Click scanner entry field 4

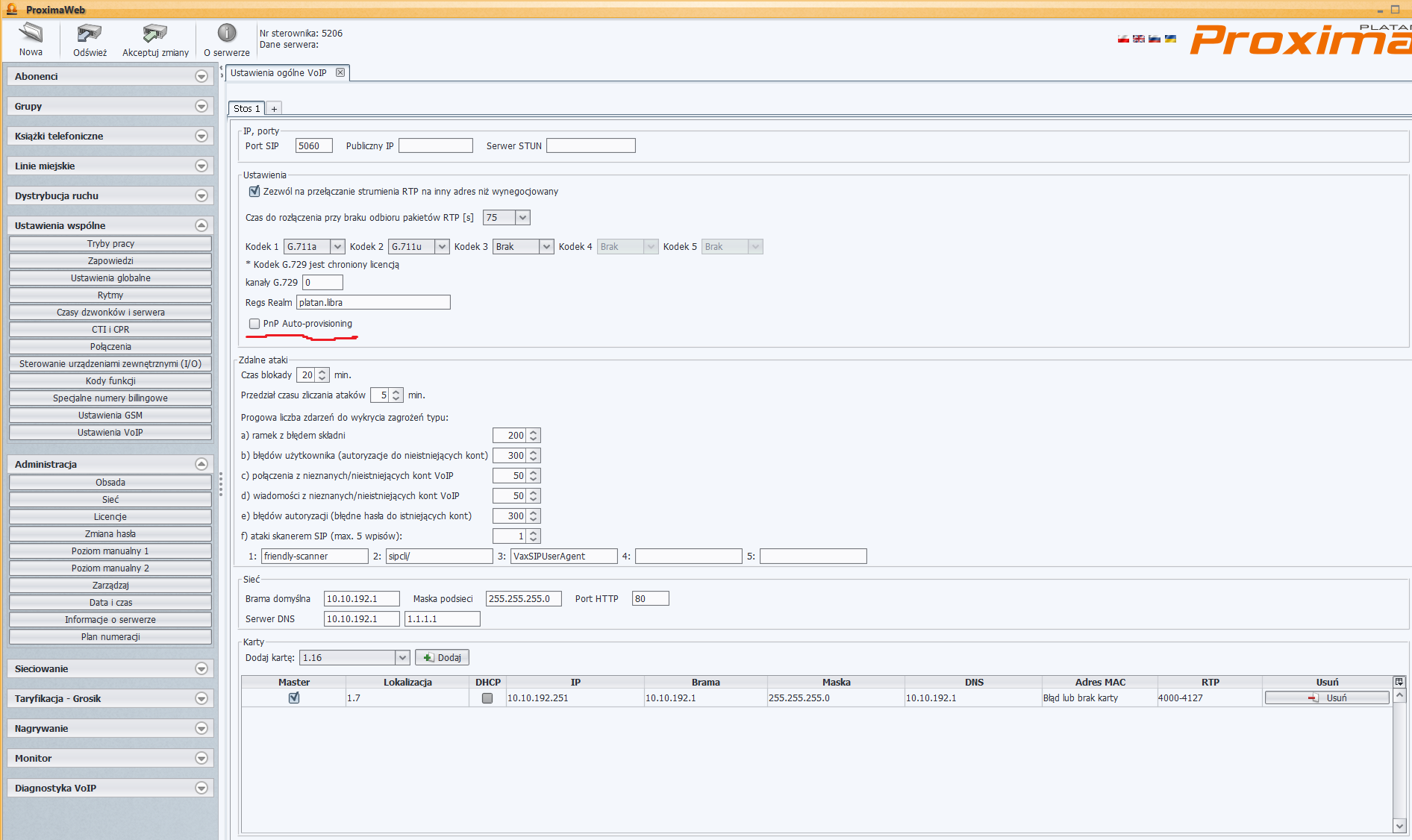pyautogui.click(x=688, y=557)
